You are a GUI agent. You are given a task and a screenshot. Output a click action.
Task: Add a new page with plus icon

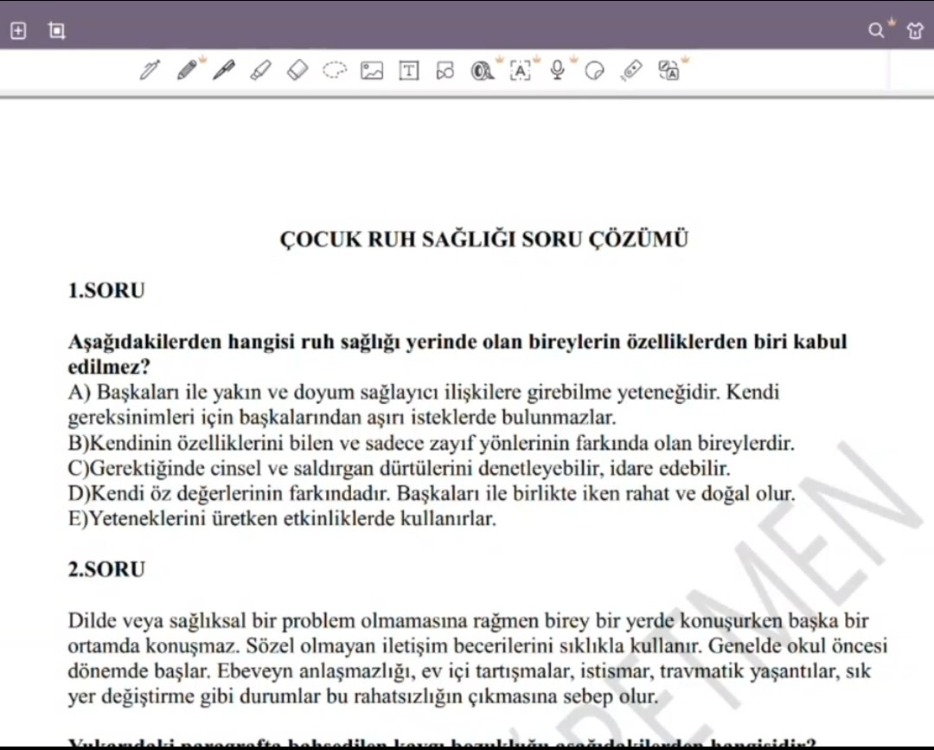18,30
